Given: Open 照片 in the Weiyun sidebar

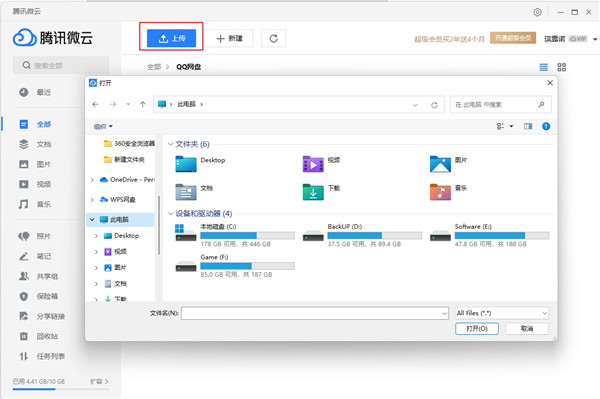Looking at the screenshot, I should coord(35,236).
